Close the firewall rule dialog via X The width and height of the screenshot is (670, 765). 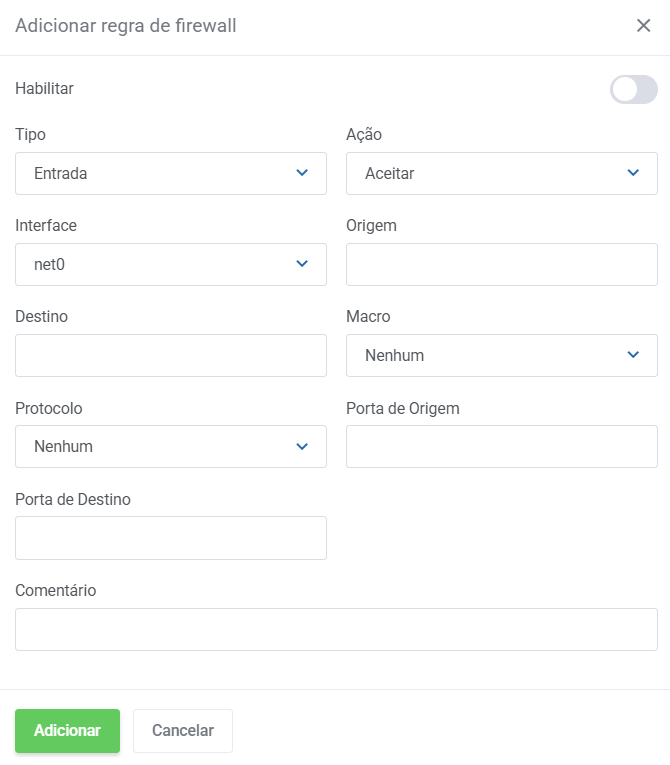(x=643, y=26)
